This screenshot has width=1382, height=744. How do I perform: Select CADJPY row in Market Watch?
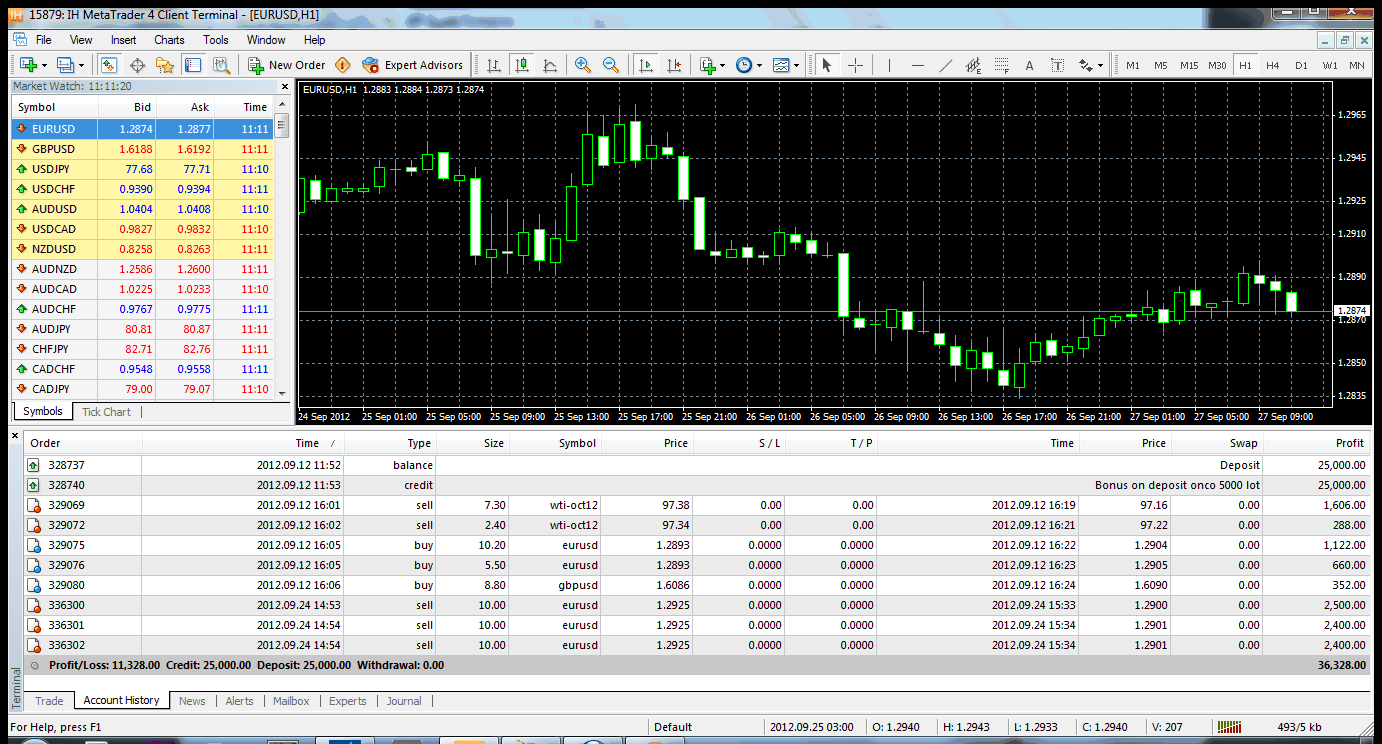[x=143, y=389]
